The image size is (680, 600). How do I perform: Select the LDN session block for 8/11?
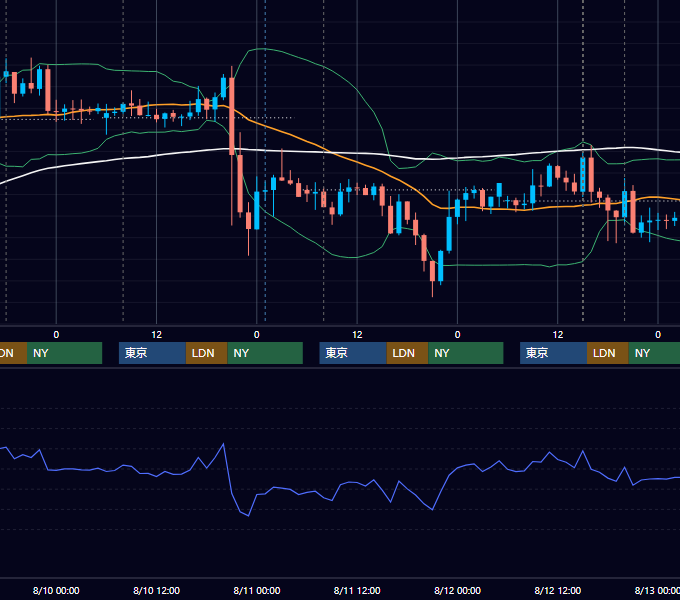407,353
